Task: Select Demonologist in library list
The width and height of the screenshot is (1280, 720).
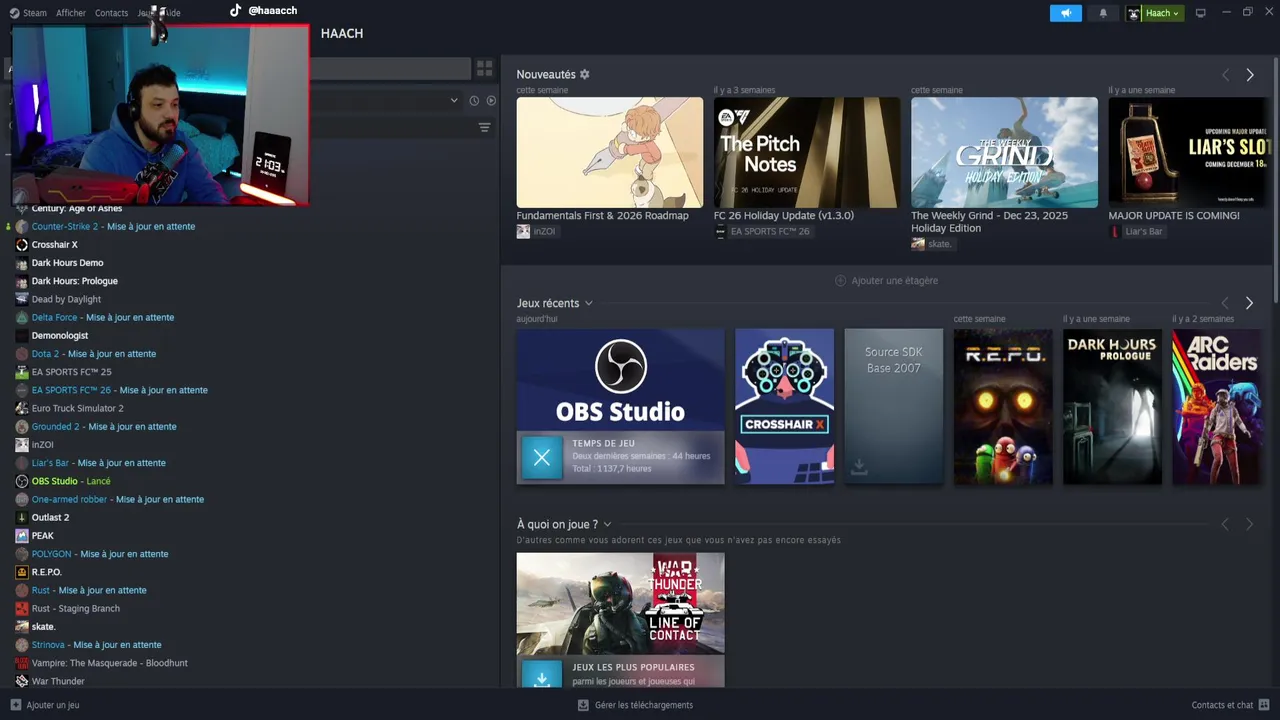Action: pyautogui.click(x=60, y=336)
